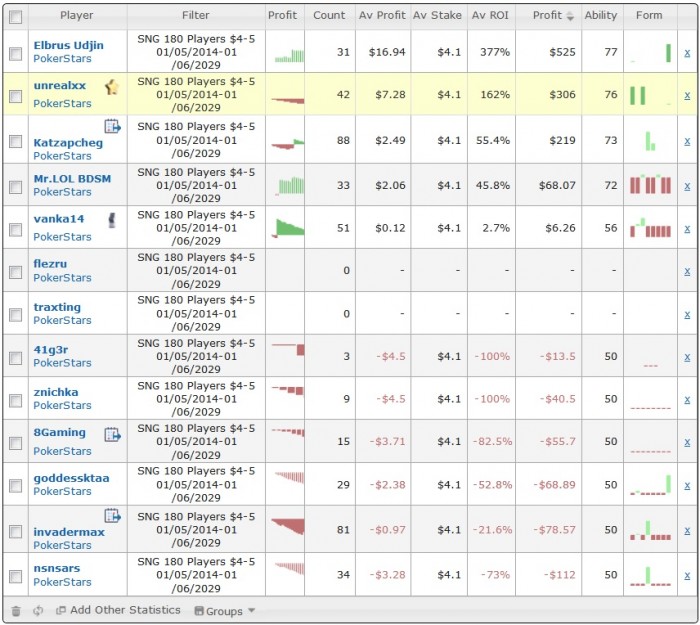Viewport: 700px width, 625px height.
Task: Sort by the Ability column header
Action: coord(601,15)
